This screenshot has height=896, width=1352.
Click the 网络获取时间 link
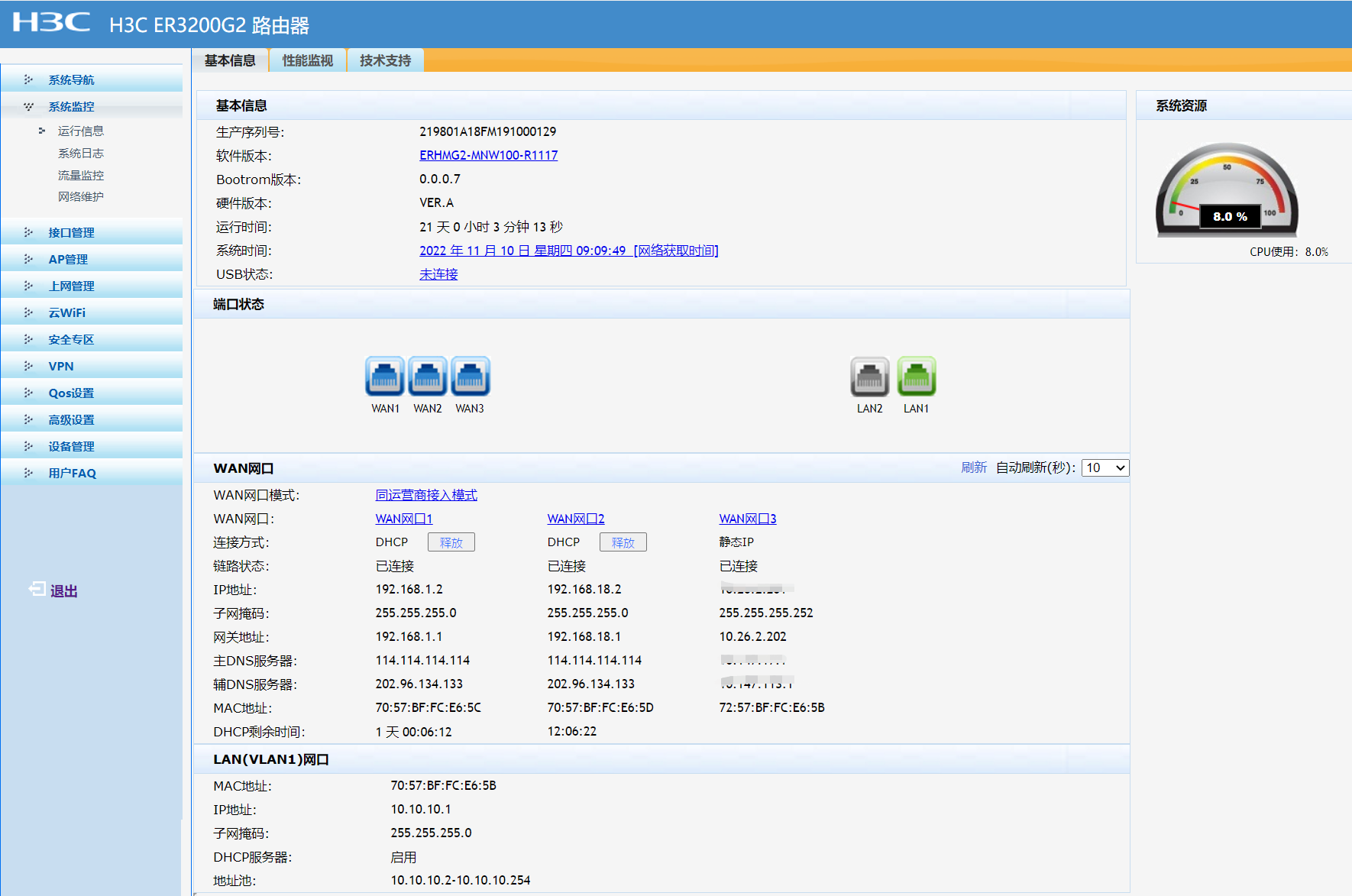click(x=676, y=251)
